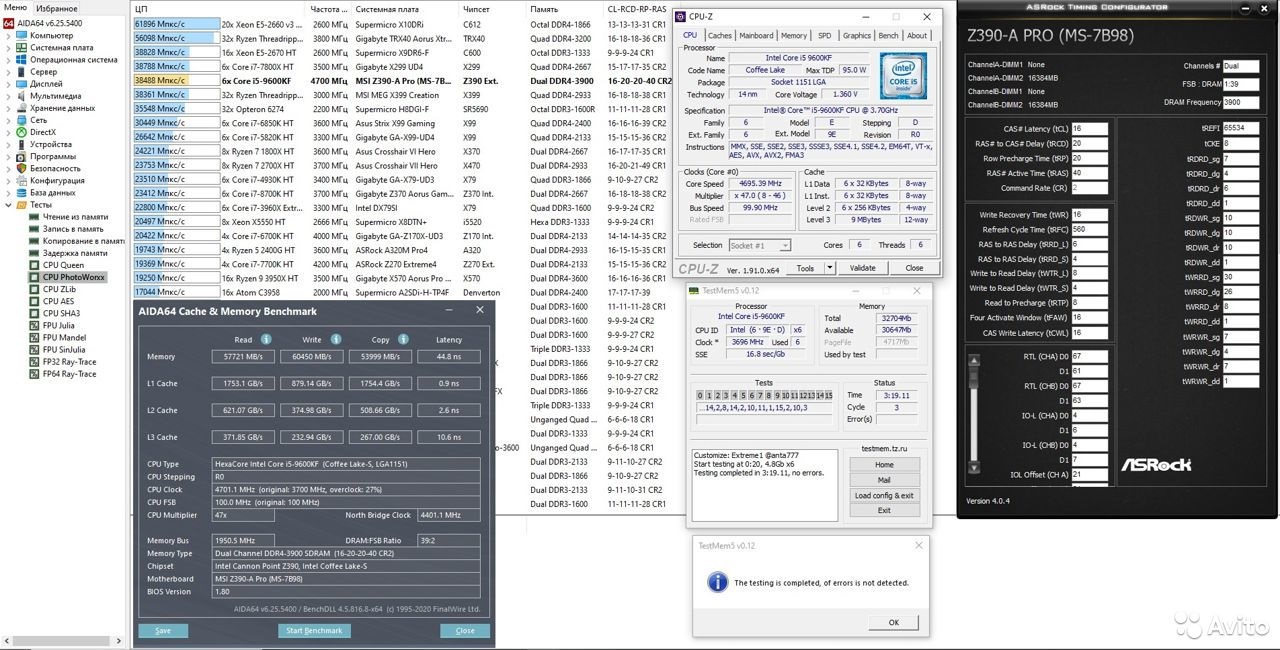This screenshot has height=650, width=1280.
Task: Open the Caches tab in CPU-Z
Action: tap(719, 35)
